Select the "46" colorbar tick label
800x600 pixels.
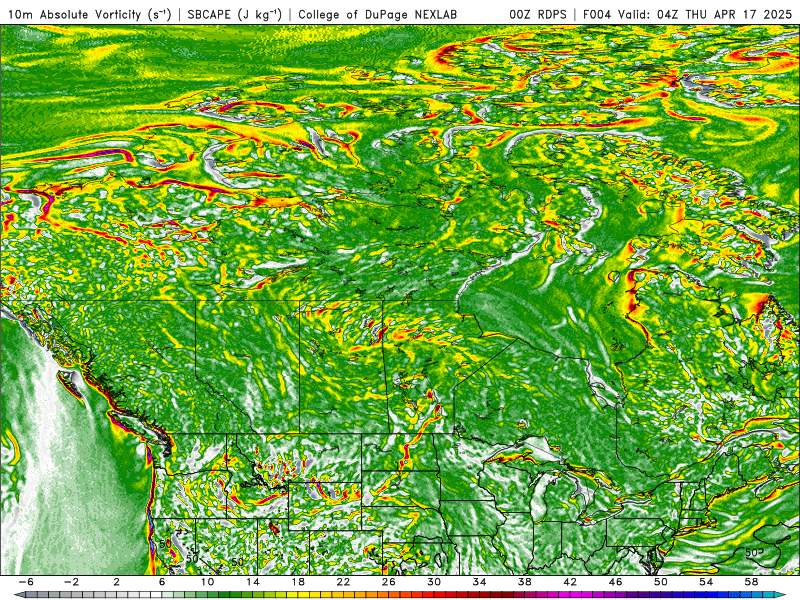pos(615,582)
